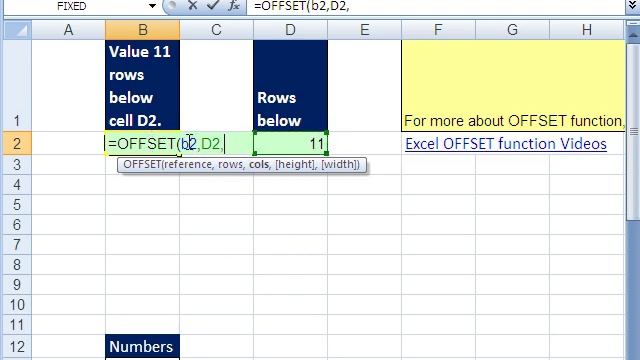Open Excel OFFSET function Videos link

(x=506, y=144)
